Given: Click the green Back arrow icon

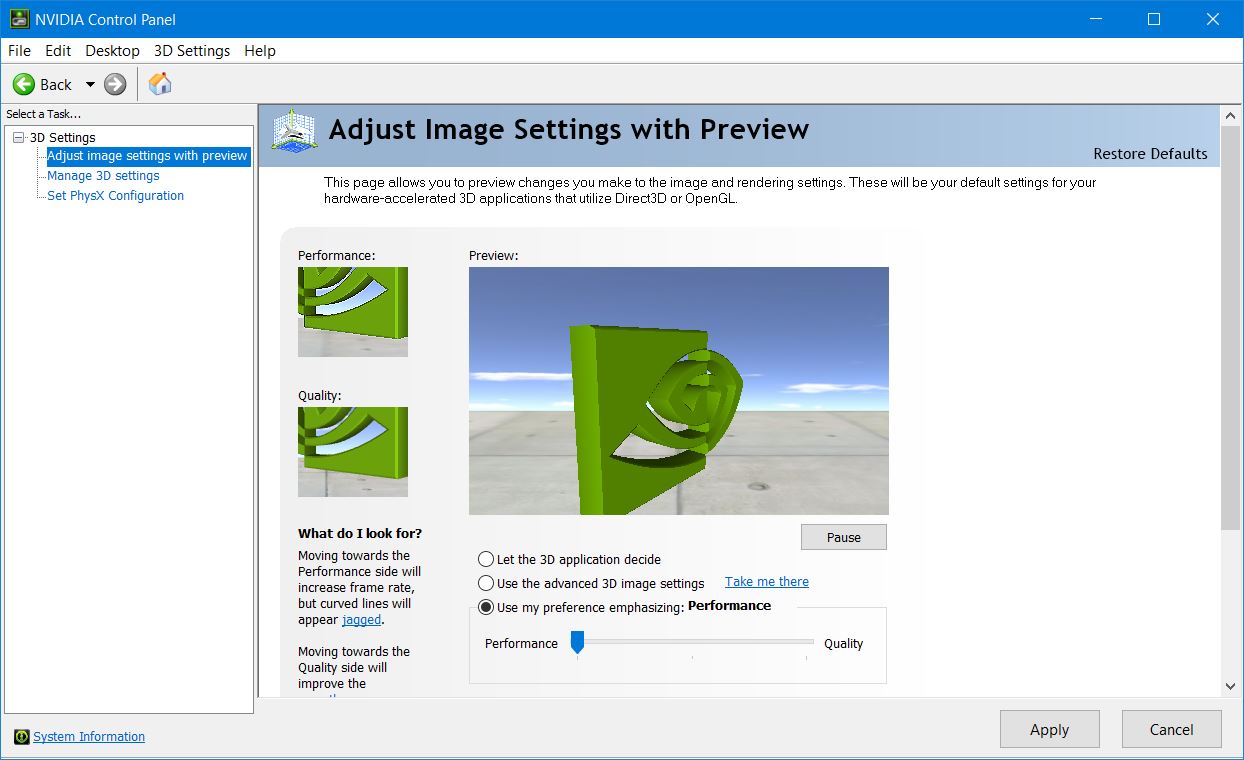Looking at the screenshot, I should (x=24, y=84).
